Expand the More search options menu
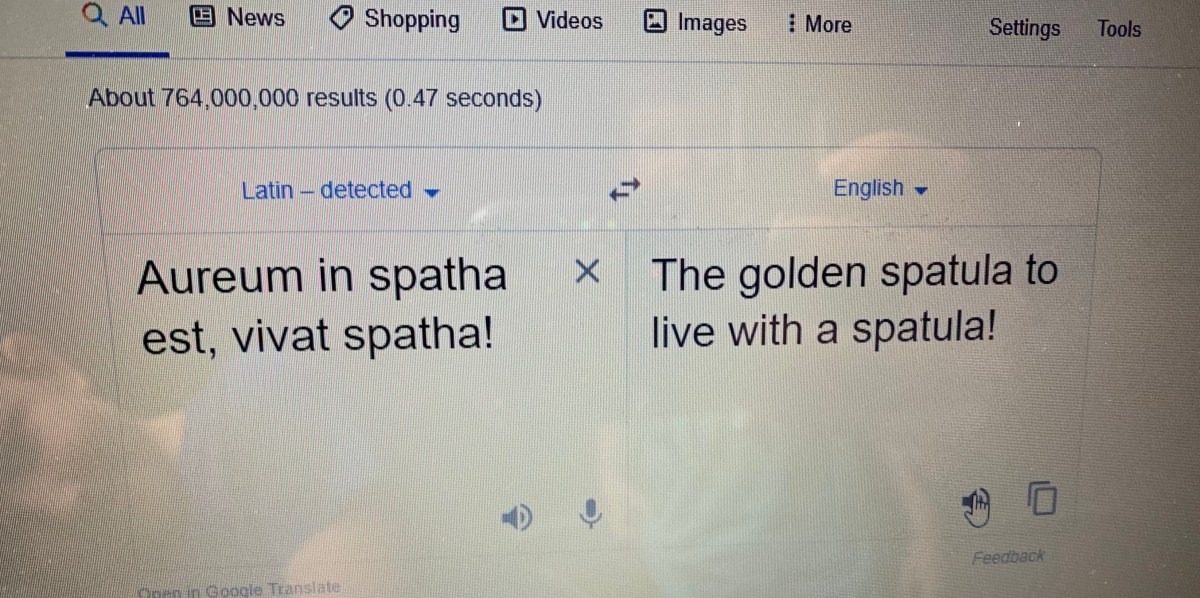 click(820, 24)
